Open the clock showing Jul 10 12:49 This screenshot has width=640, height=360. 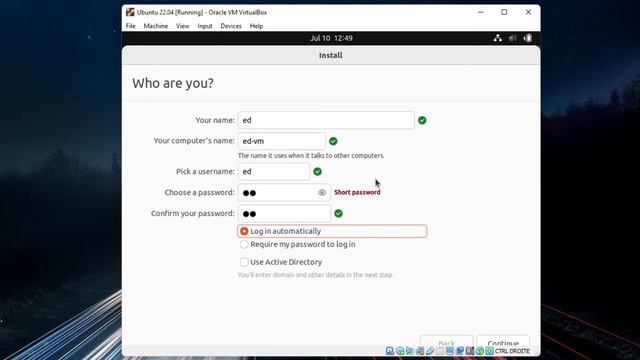[331, 38]
